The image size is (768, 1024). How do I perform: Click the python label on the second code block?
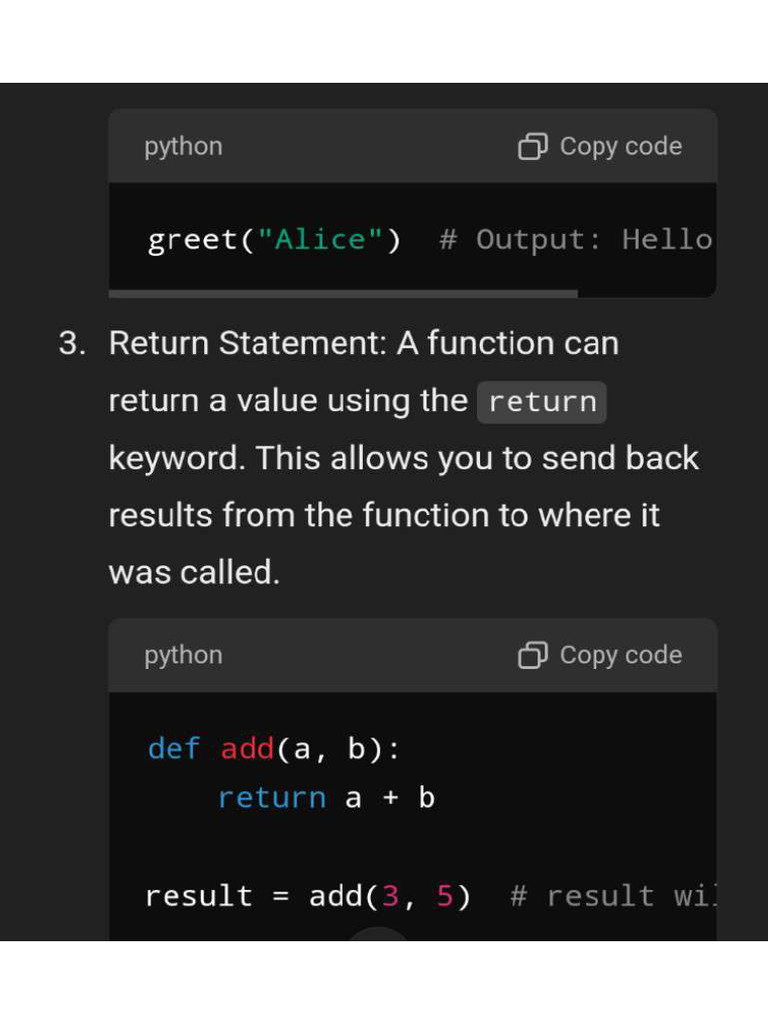click(x=183, y=656)
